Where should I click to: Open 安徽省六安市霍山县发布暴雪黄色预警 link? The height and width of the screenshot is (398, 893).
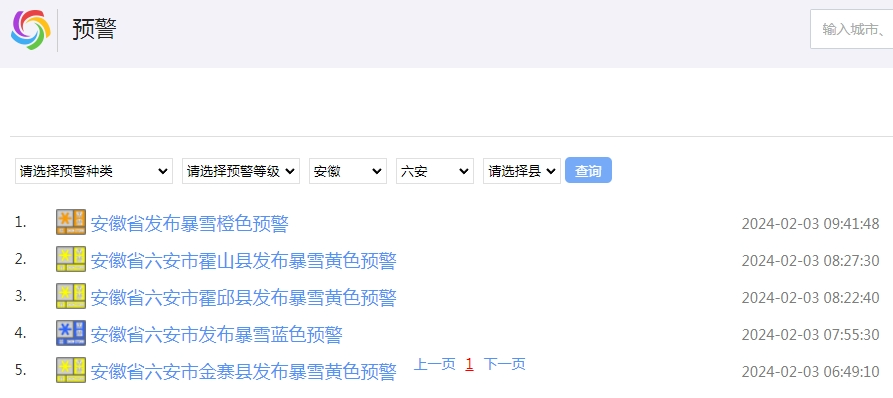pyautogui.click(x=244, y=261)
